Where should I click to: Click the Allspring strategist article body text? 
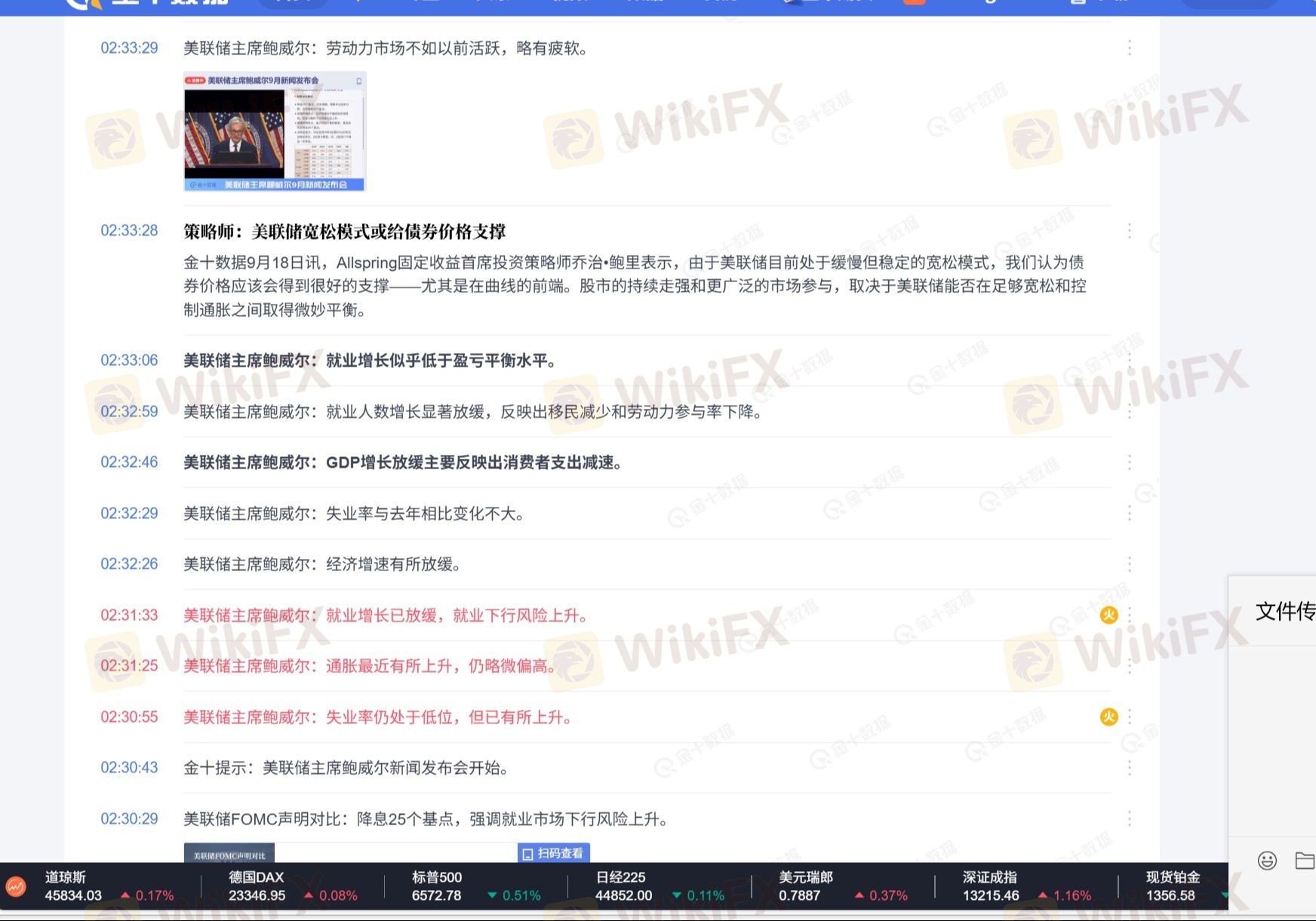tap(635, 286)
